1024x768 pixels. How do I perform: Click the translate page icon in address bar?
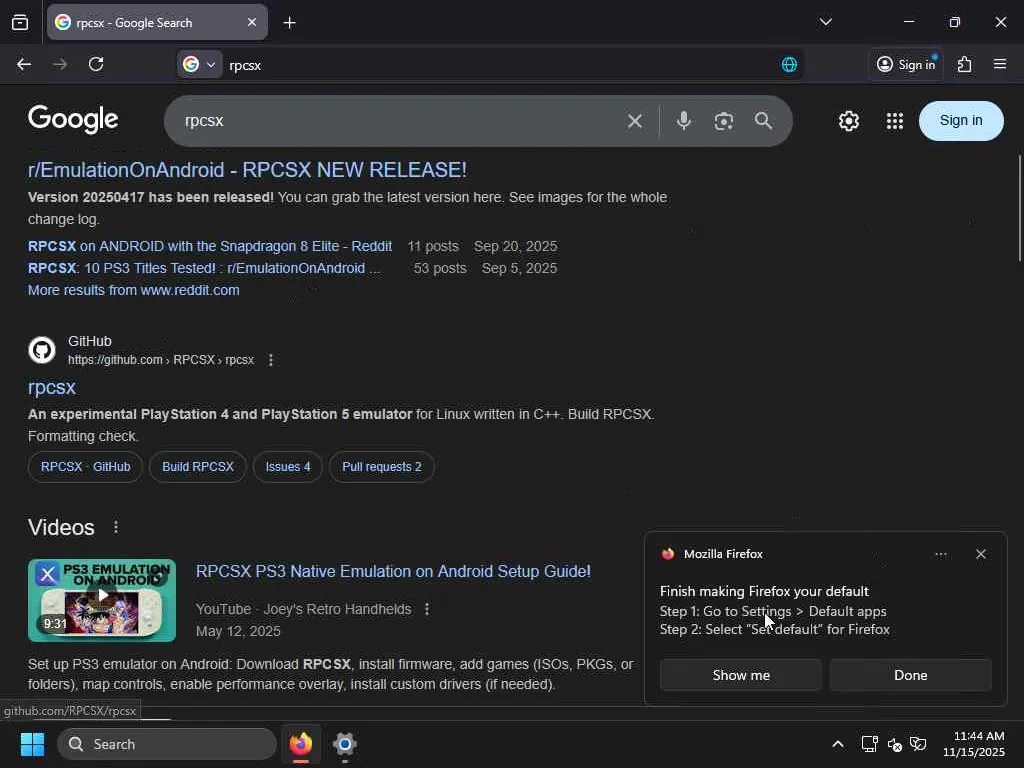click(789, 64)
